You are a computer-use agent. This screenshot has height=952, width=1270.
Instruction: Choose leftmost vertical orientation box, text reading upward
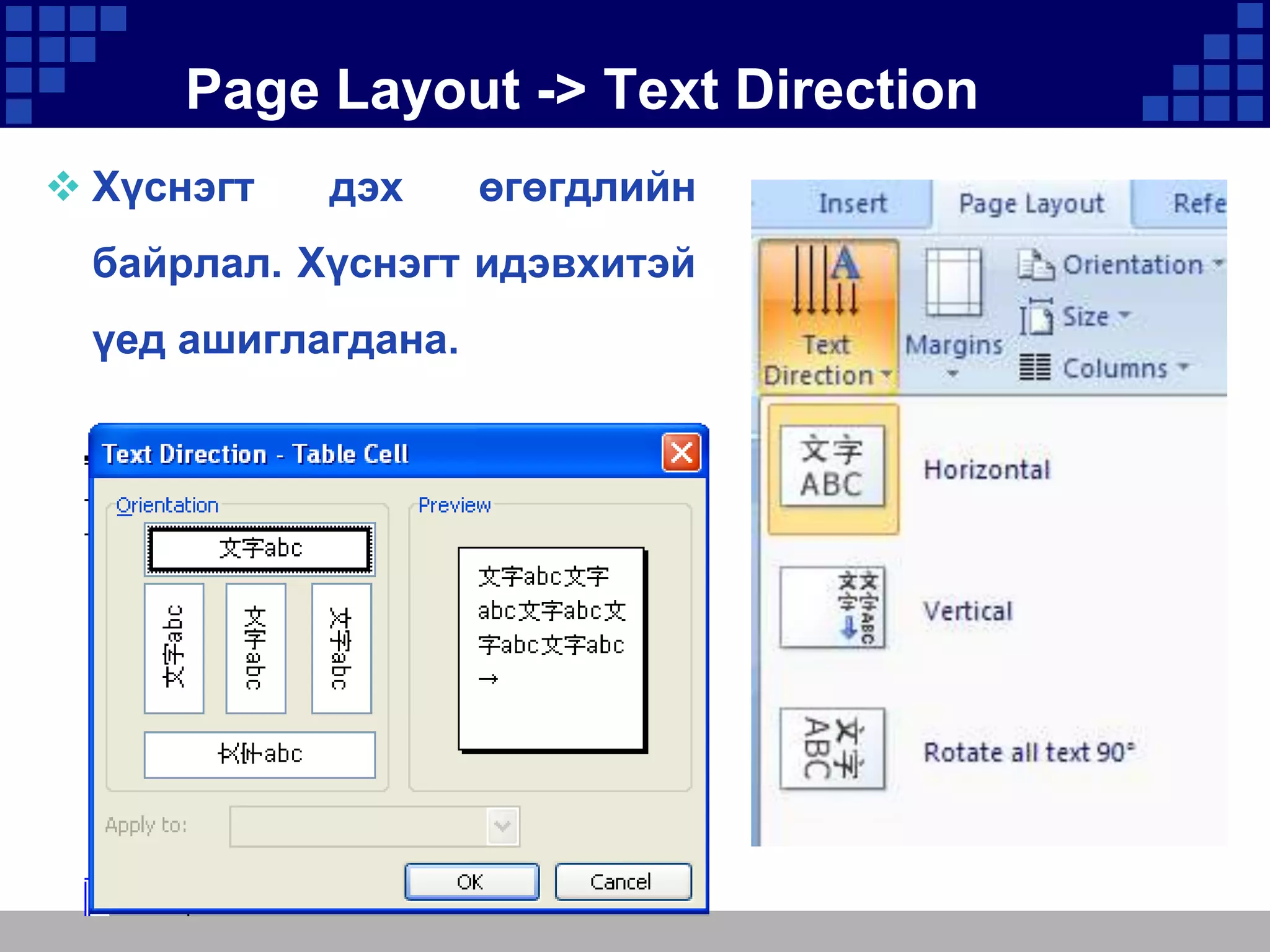point(174,648)
